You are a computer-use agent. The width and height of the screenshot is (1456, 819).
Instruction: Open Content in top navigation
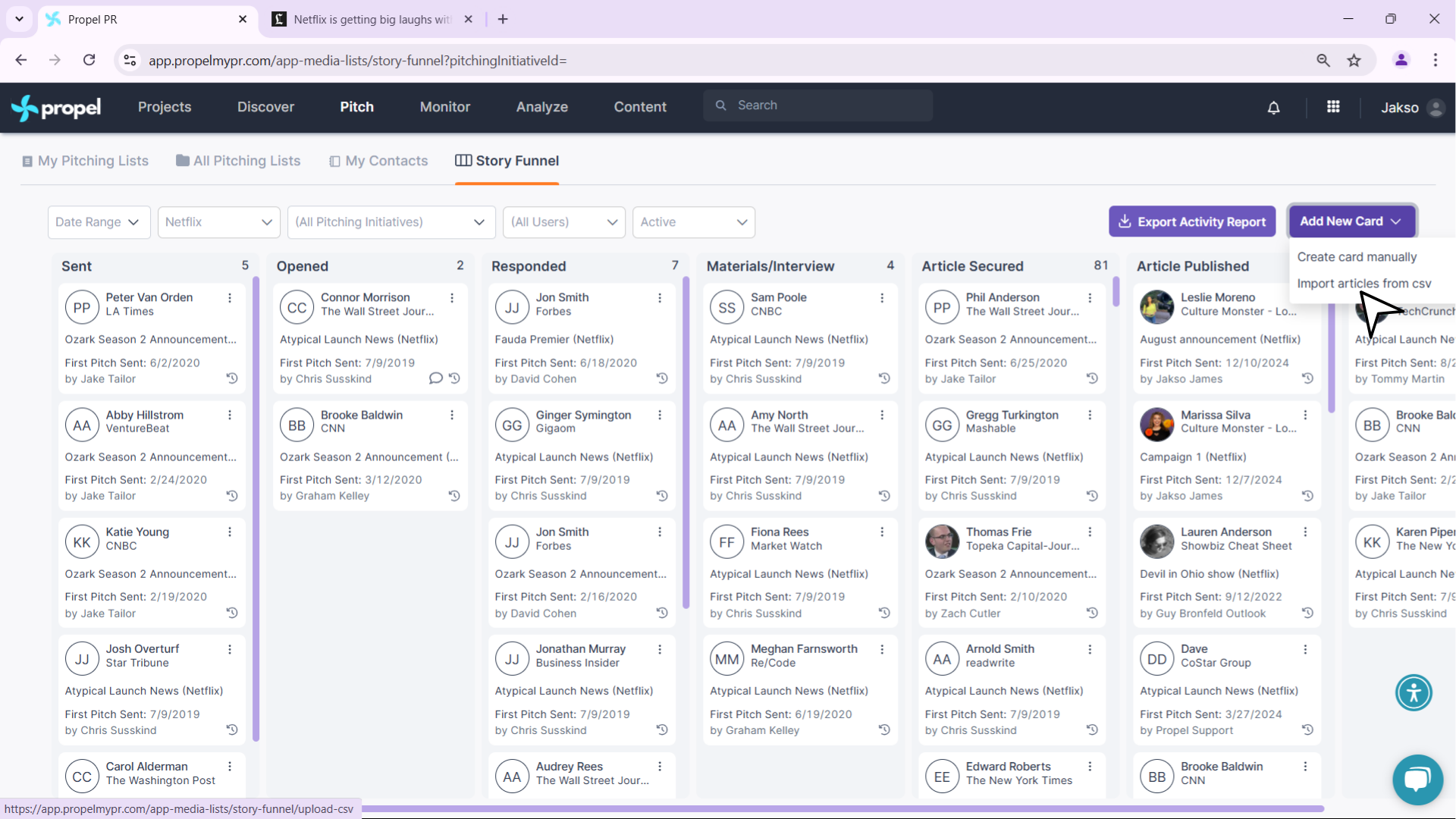tap(640, 107)
